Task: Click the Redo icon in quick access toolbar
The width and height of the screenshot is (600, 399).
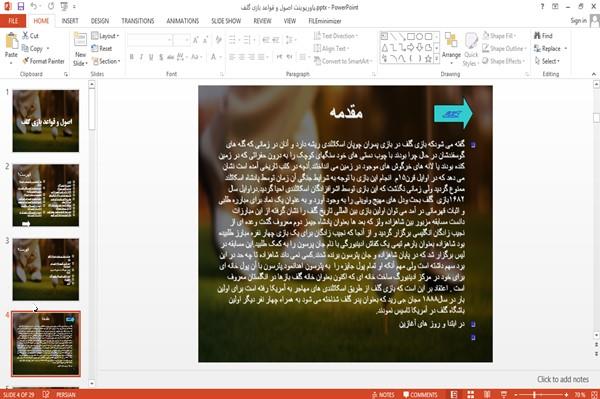Action: (51, 6)
